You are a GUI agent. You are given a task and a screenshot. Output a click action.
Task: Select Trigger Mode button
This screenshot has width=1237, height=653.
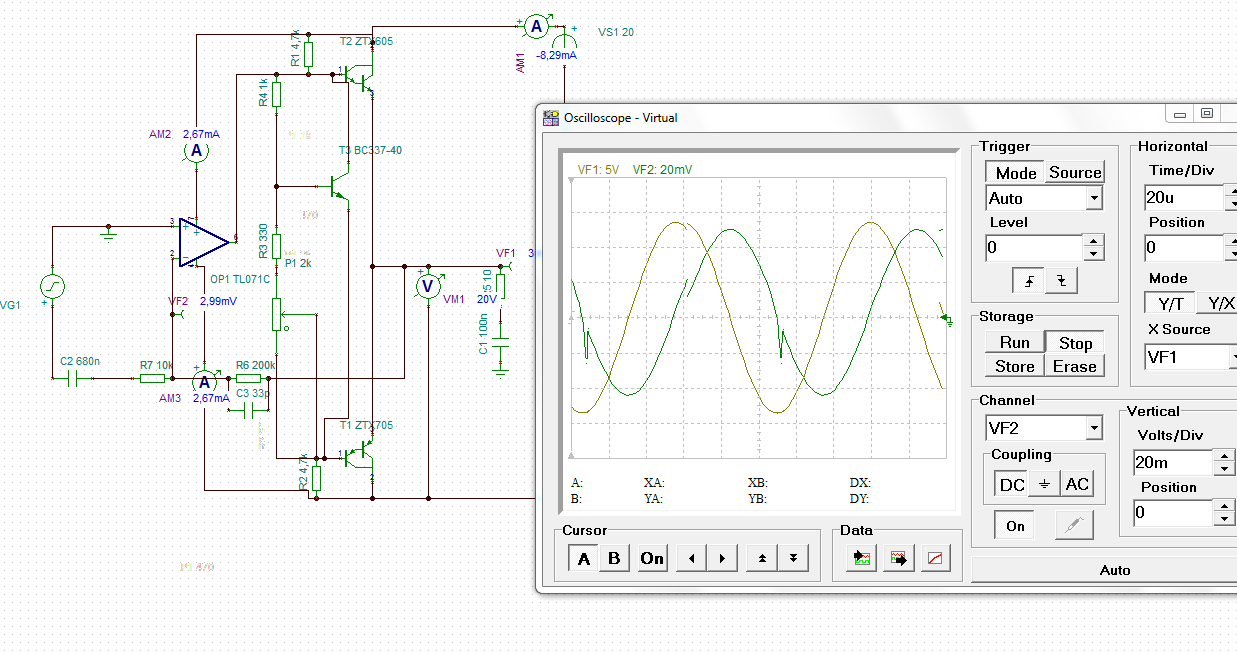[1016, 172]
